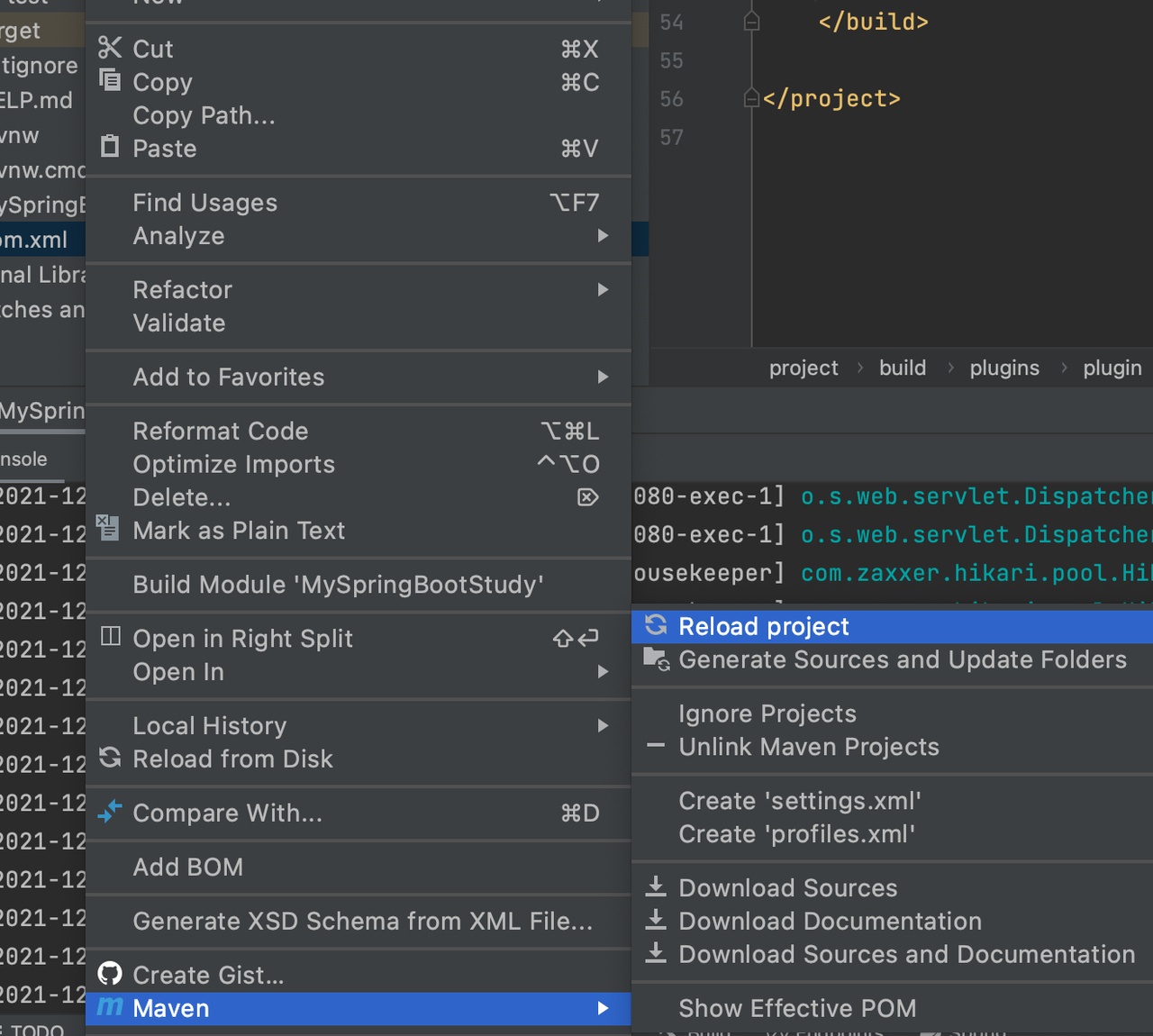
Task: Expand the Local History submenu arrow
Action: point(603,725)
